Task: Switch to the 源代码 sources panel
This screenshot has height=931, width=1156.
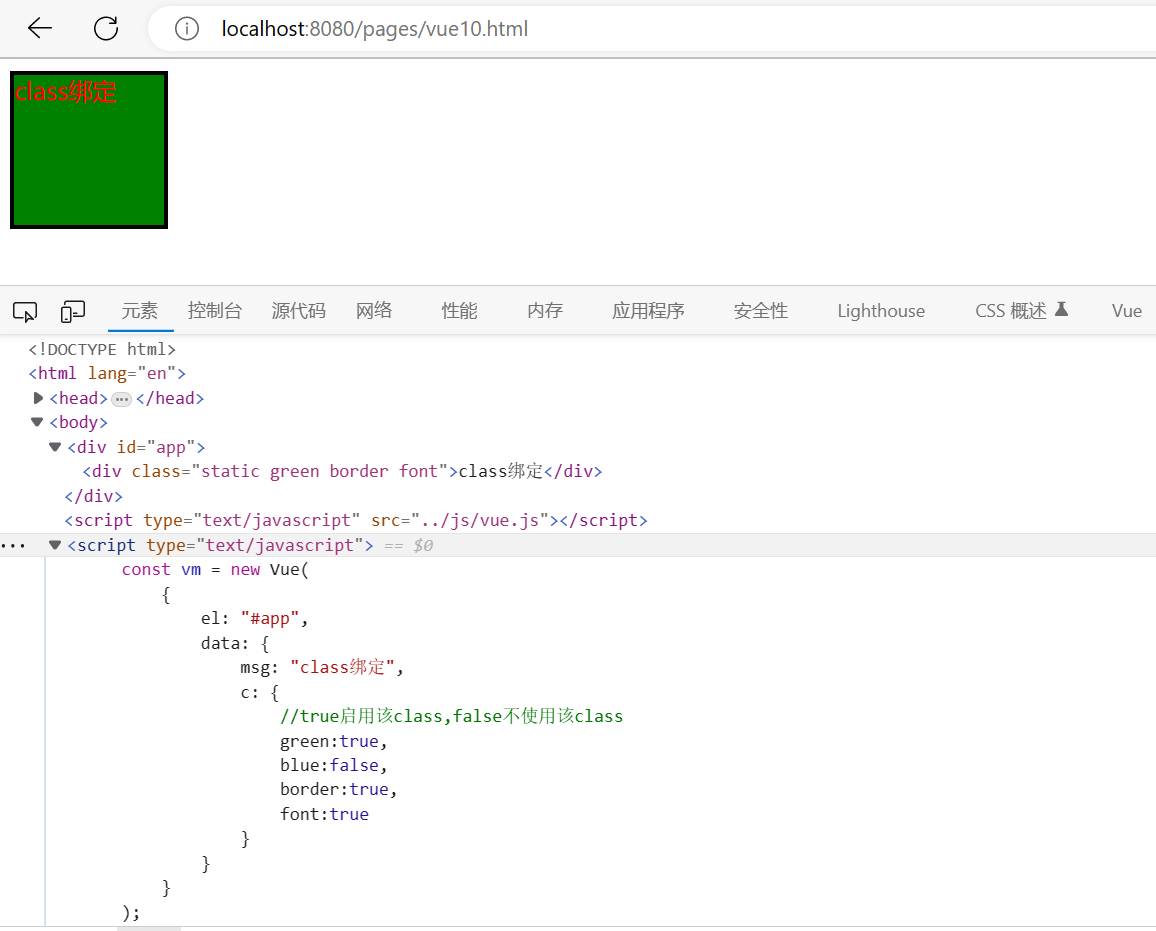Action: (x=297, y=311)
